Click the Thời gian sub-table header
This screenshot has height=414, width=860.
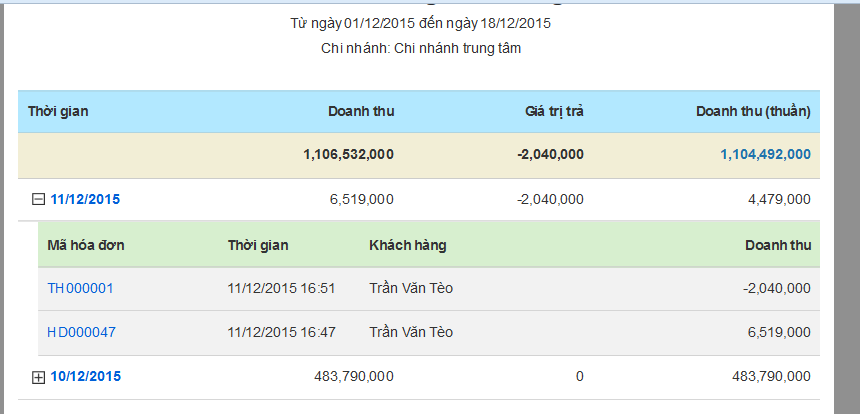pos(258,245)
